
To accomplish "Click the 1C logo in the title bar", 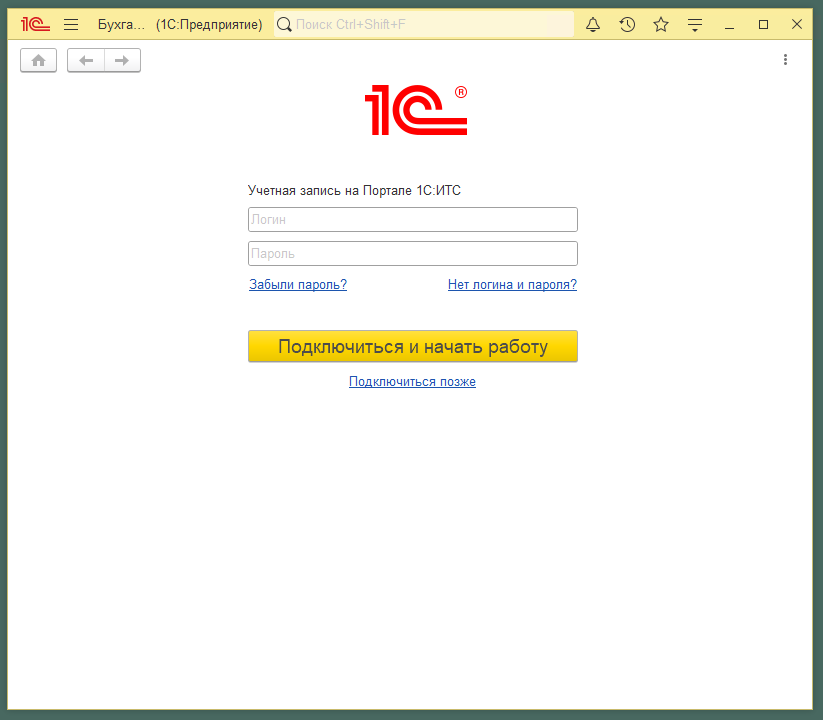I will tap(35, 25).
